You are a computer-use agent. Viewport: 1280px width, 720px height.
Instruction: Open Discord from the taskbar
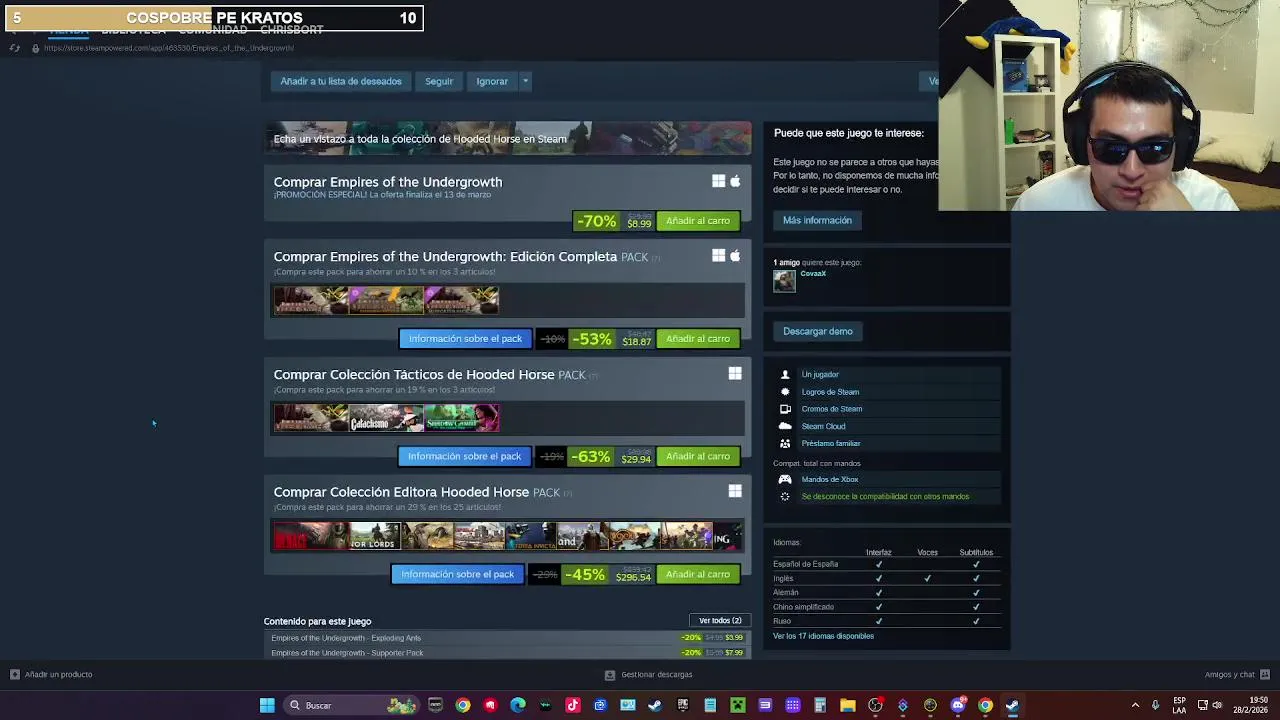[957, 705]
